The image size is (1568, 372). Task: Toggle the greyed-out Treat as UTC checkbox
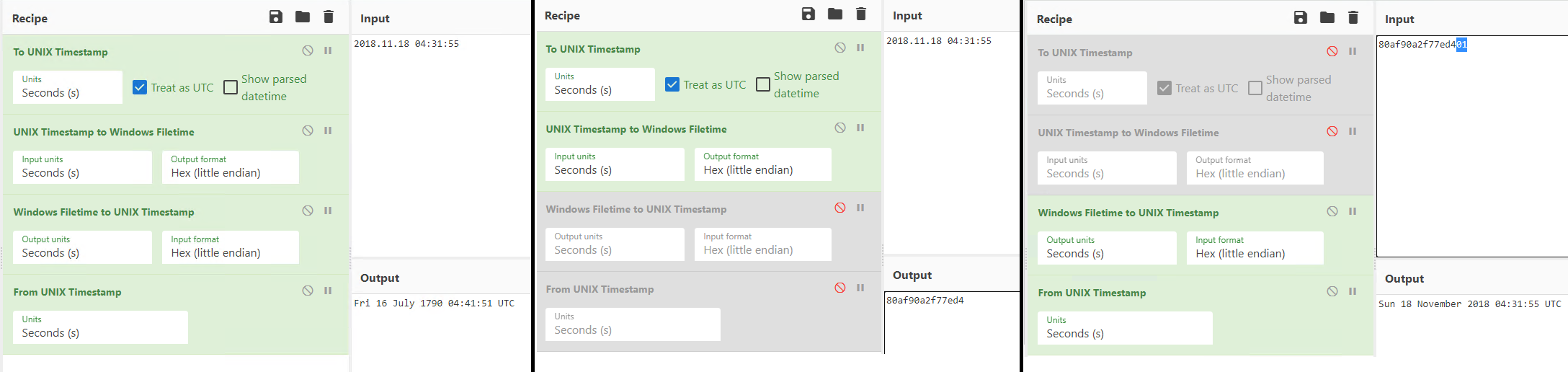pyautogui.click(x=1164, y=88)
